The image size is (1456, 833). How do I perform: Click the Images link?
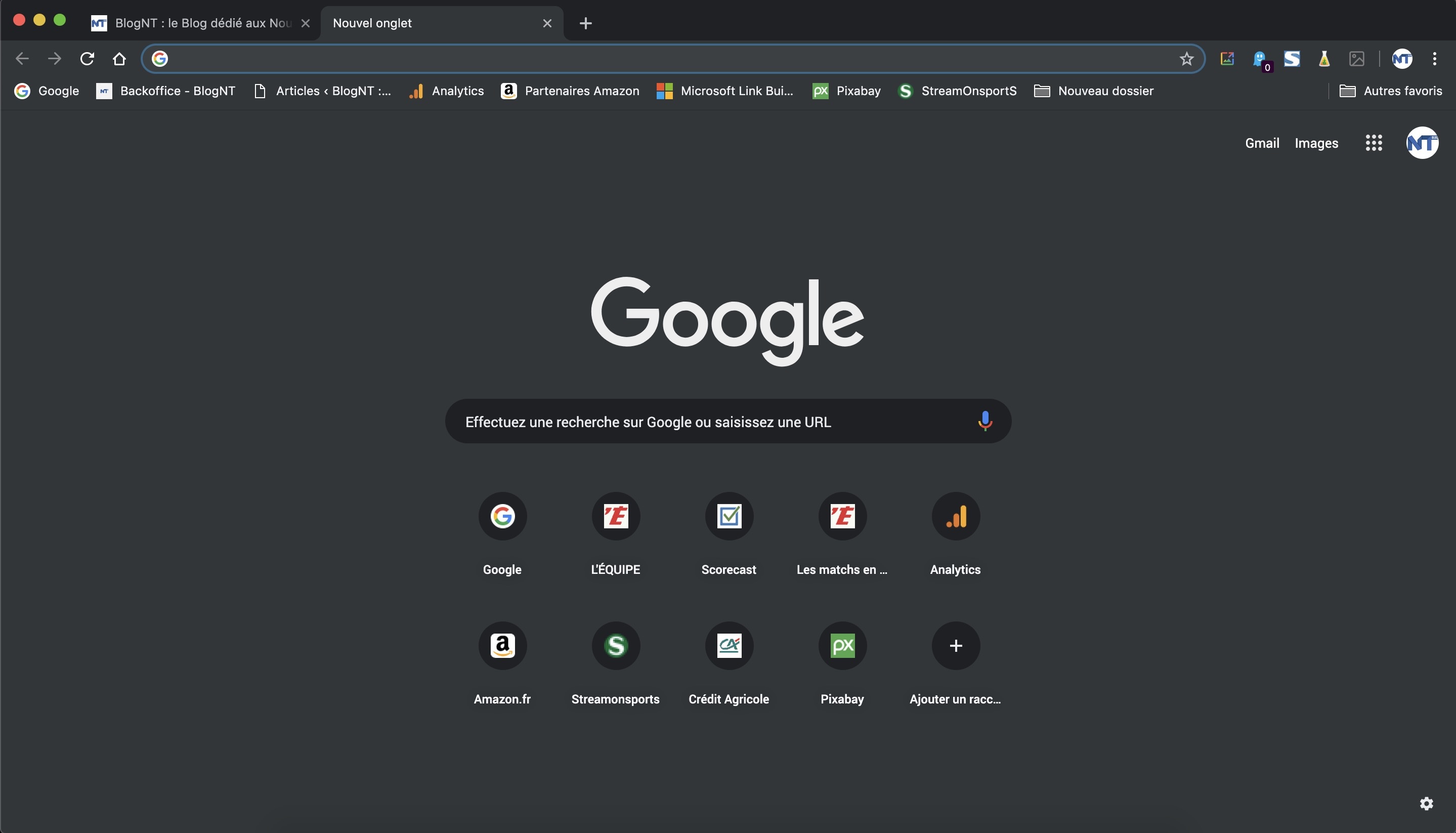(1316, 143)
